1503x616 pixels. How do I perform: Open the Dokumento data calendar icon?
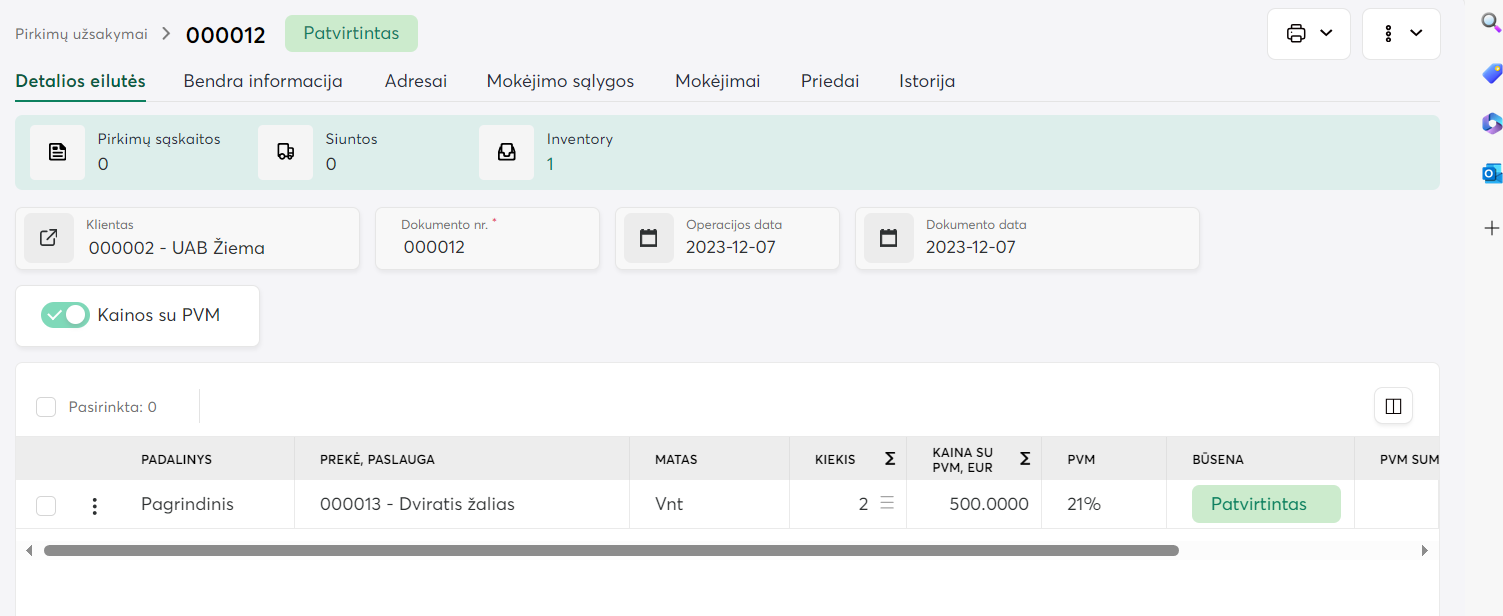click(888, 238)
